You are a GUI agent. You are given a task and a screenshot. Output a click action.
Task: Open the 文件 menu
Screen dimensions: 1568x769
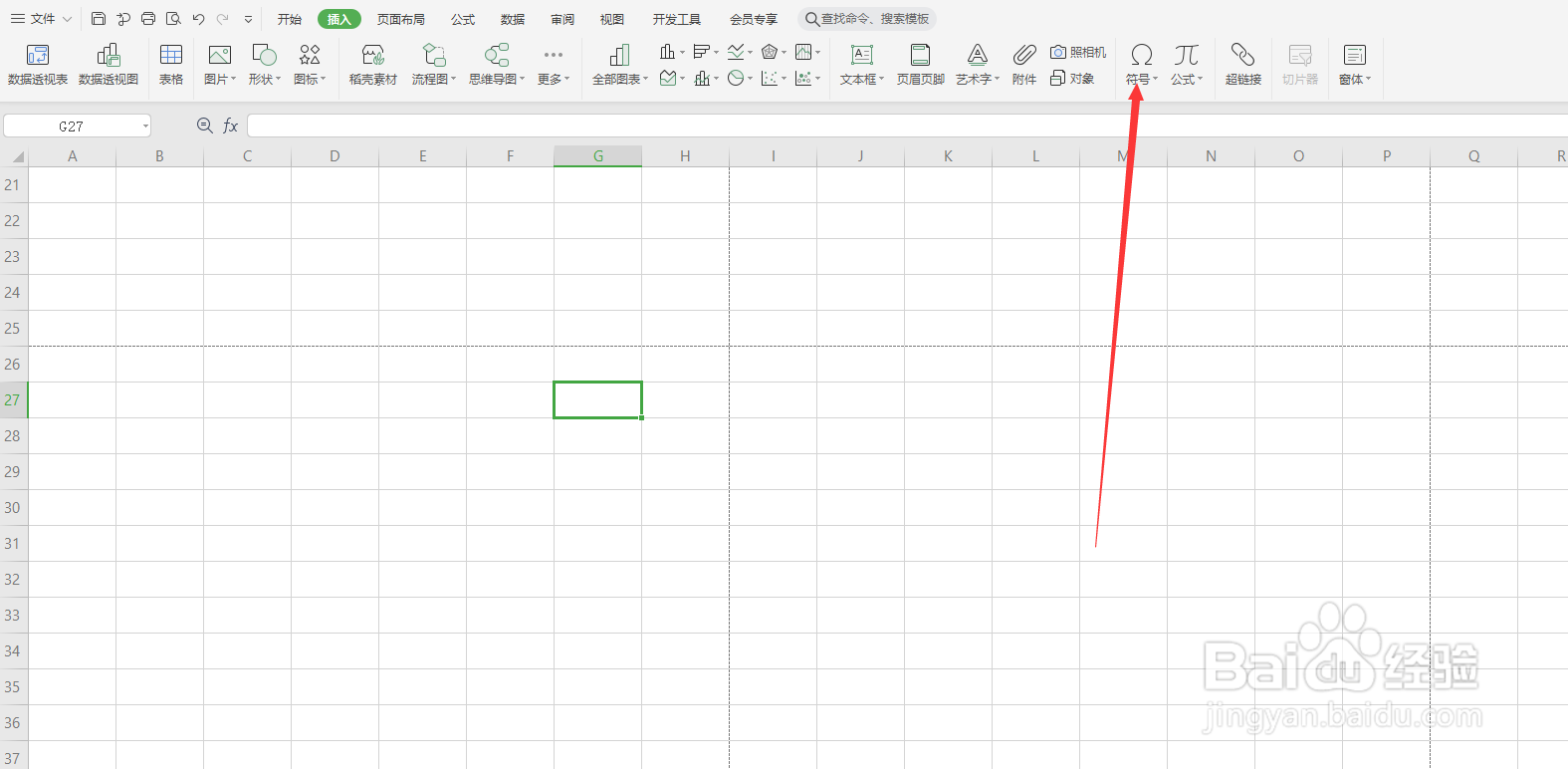(41, 19)
